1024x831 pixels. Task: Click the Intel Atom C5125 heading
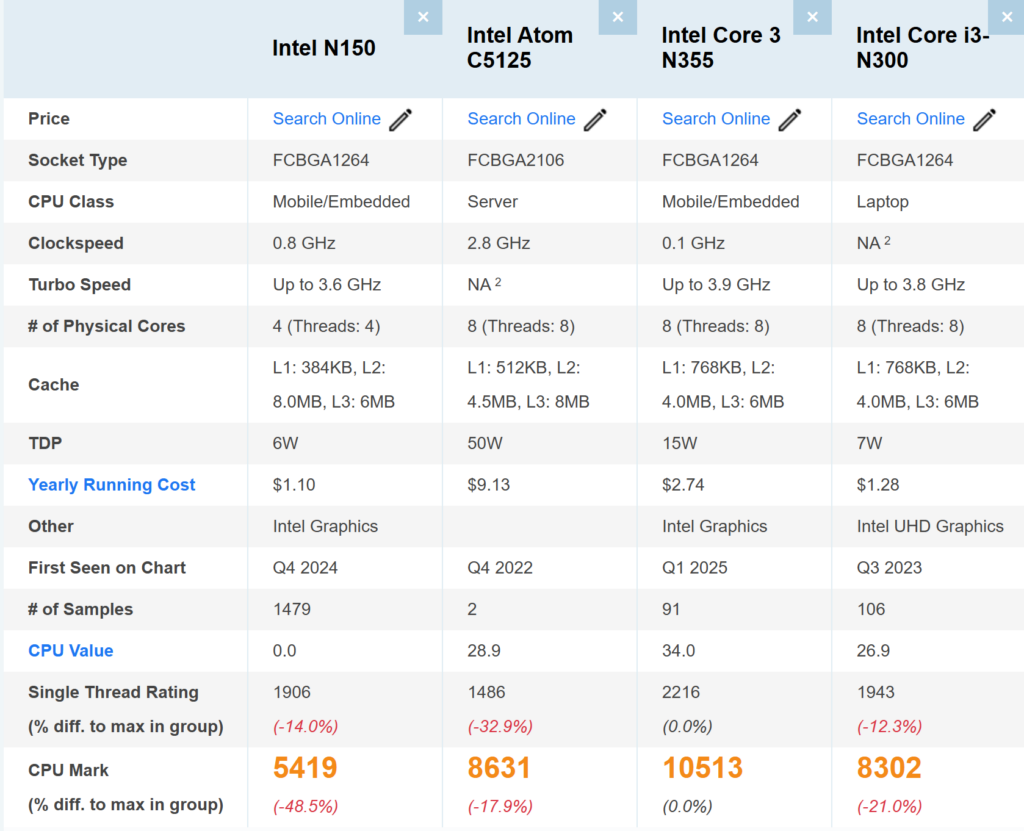coord(520,48)
